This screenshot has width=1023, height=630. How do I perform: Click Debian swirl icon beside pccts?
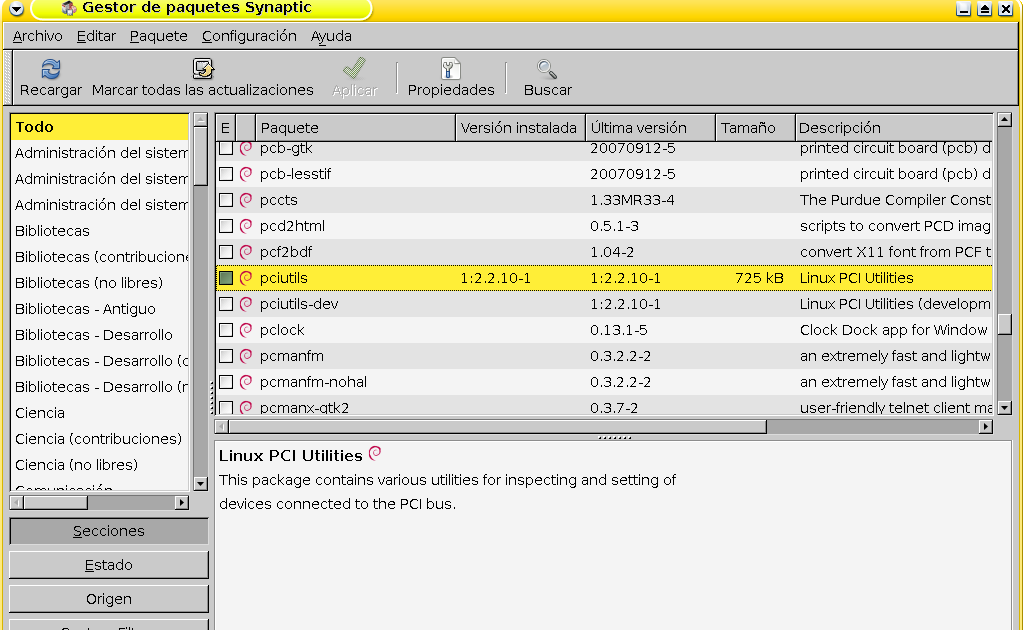(x=246, y=200)
